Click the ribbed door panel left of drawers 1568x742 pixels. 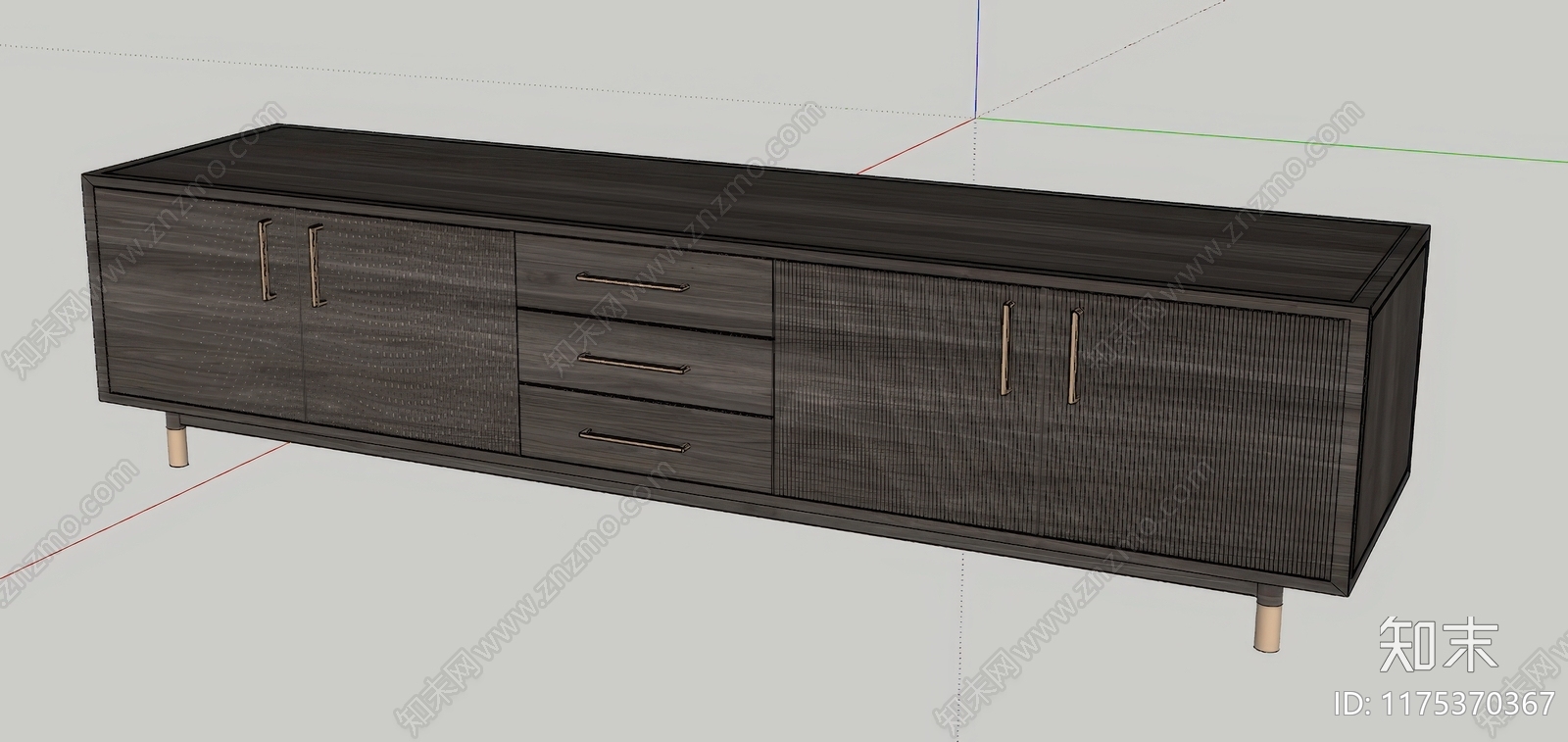click(411, 334)
